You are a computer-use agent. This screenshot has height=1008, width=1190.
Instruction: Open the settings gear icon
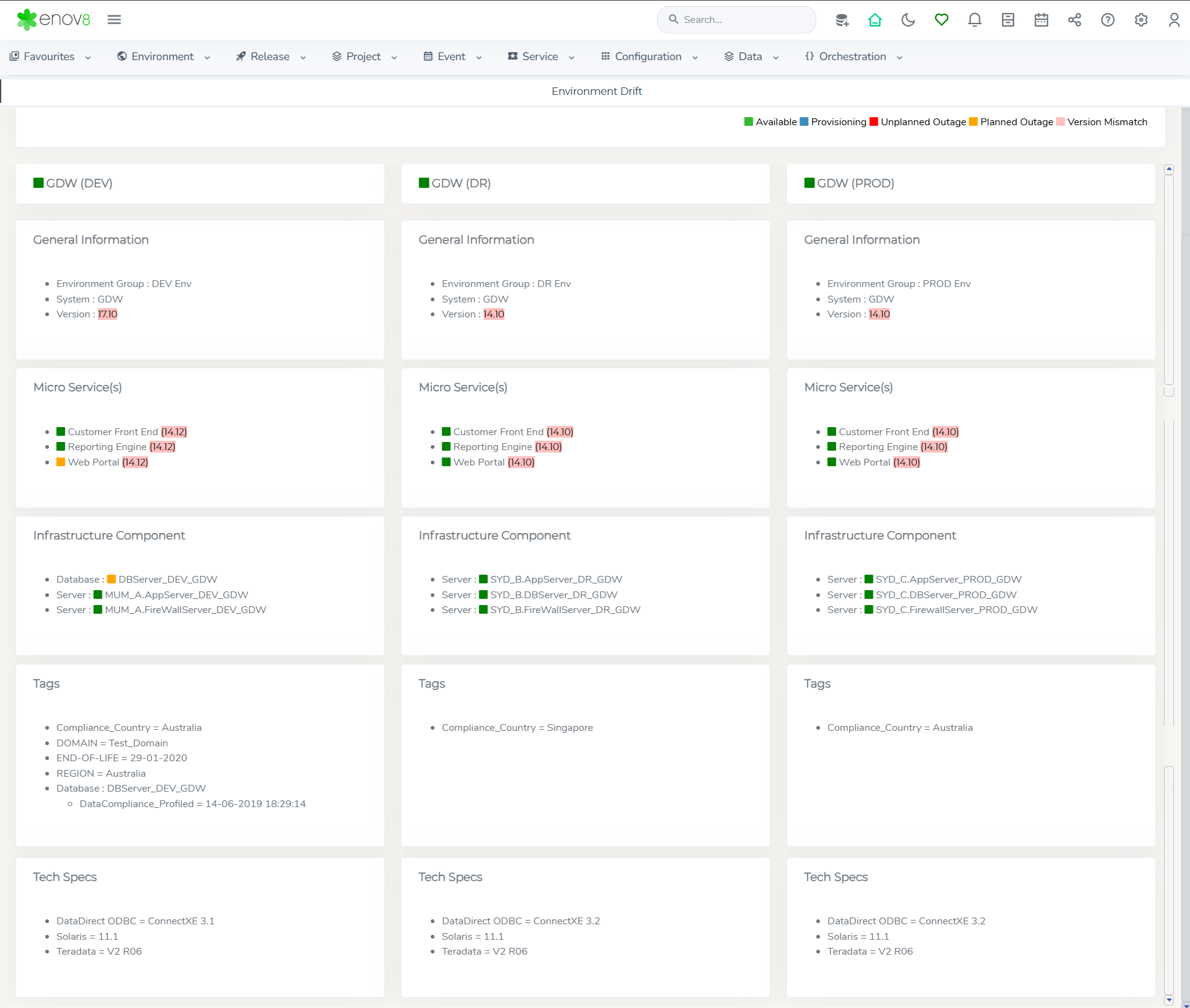(1141, 20)
